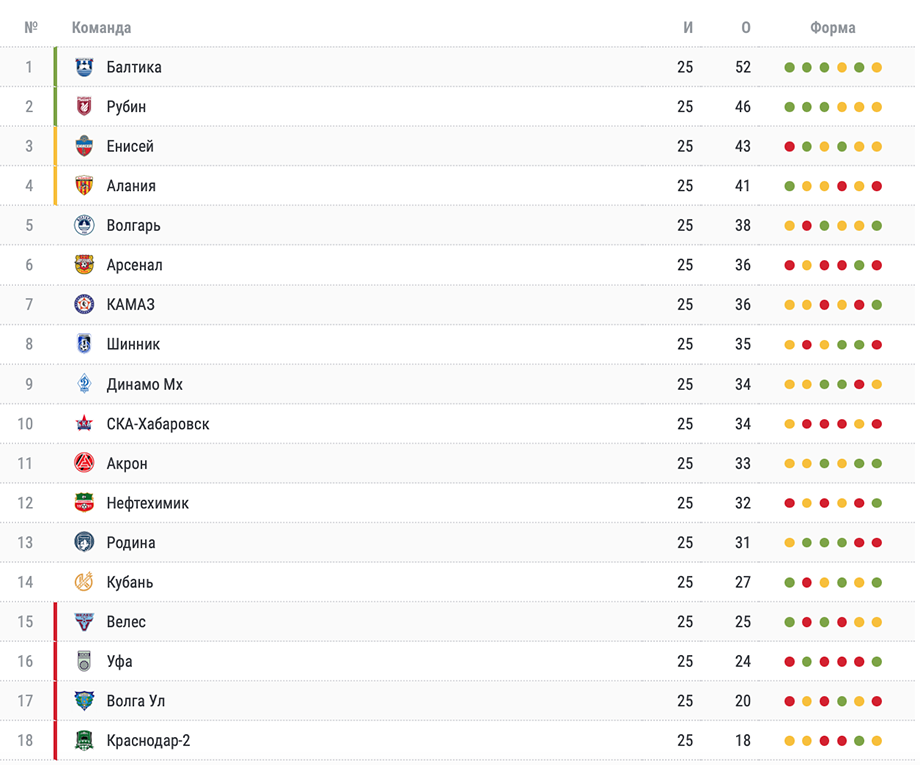Viewport: 920px width, 765px height.
Task: Open the Волгарь team link
Action: coord(133,226)
